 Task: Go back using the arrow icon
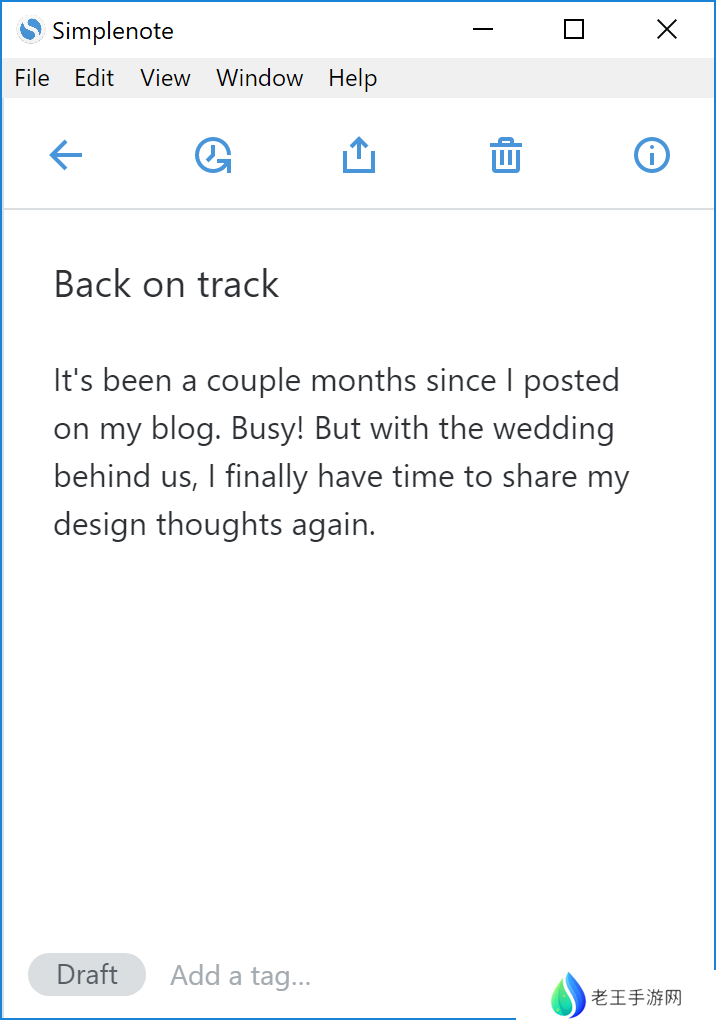[66, 156]
